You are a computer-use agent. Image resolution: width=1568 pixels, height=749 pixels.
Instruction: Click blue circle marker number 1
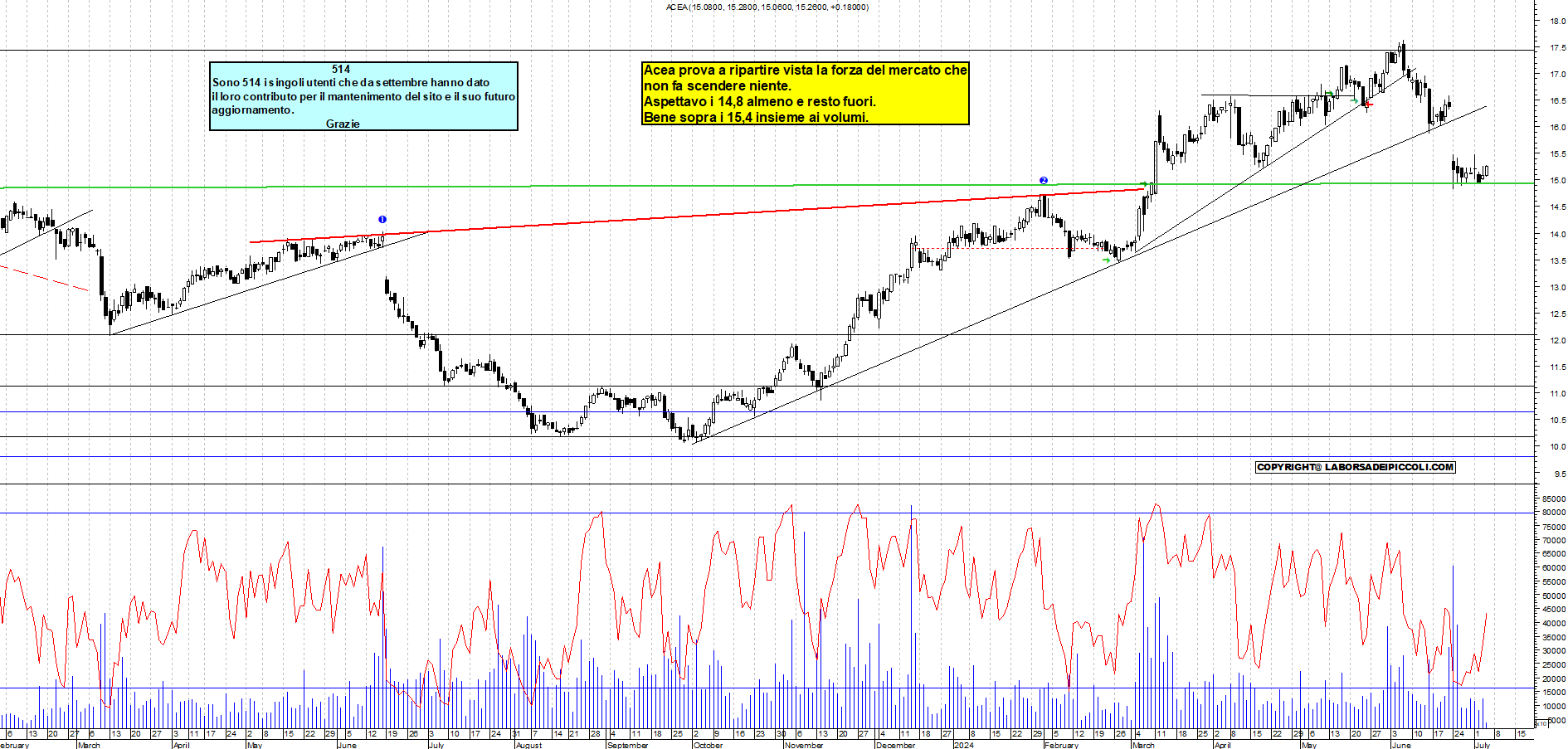[x=382, y=220]
